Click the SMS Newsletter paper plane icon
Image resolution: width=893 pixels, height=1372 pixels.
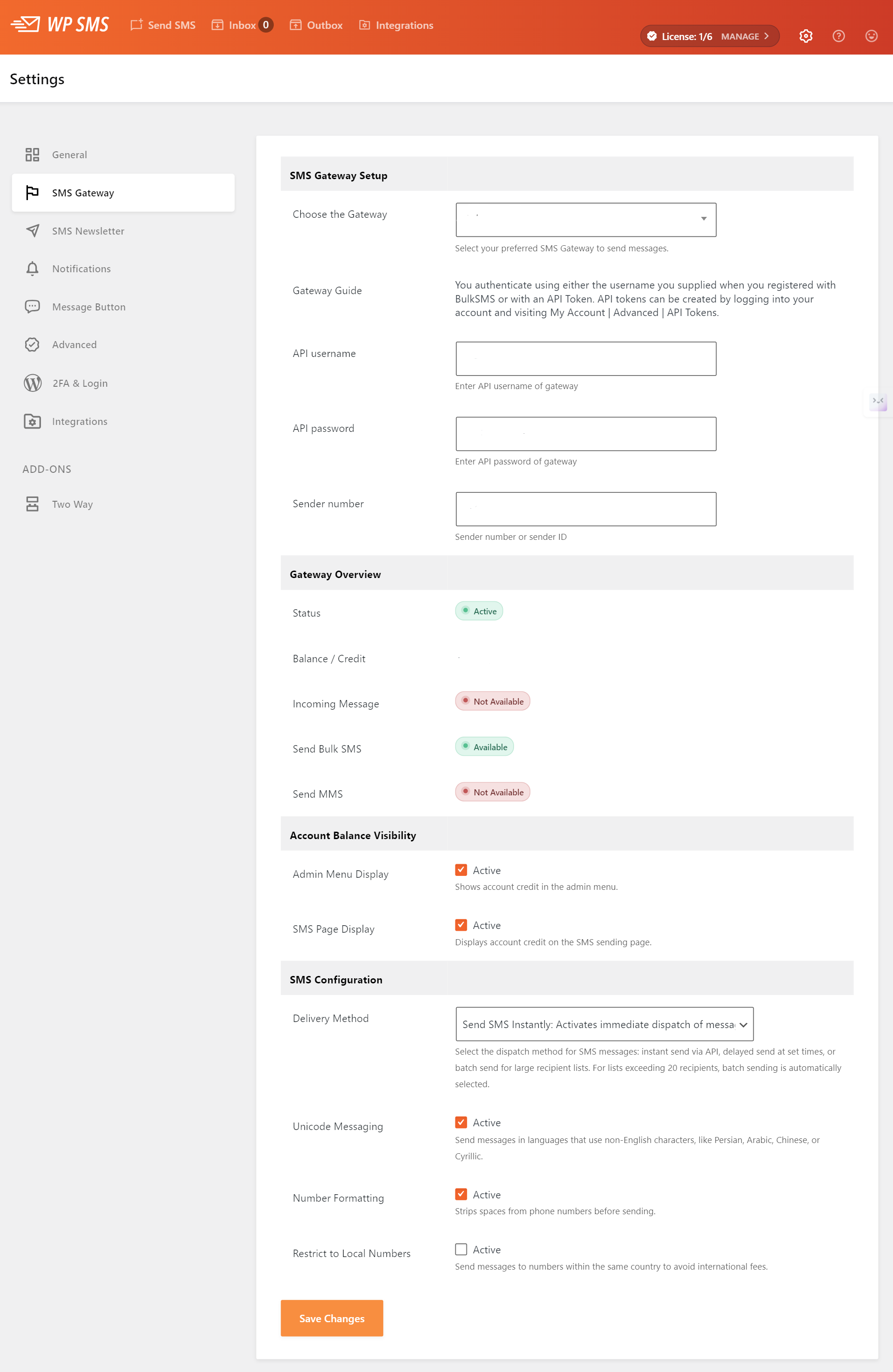pos(32,230)
